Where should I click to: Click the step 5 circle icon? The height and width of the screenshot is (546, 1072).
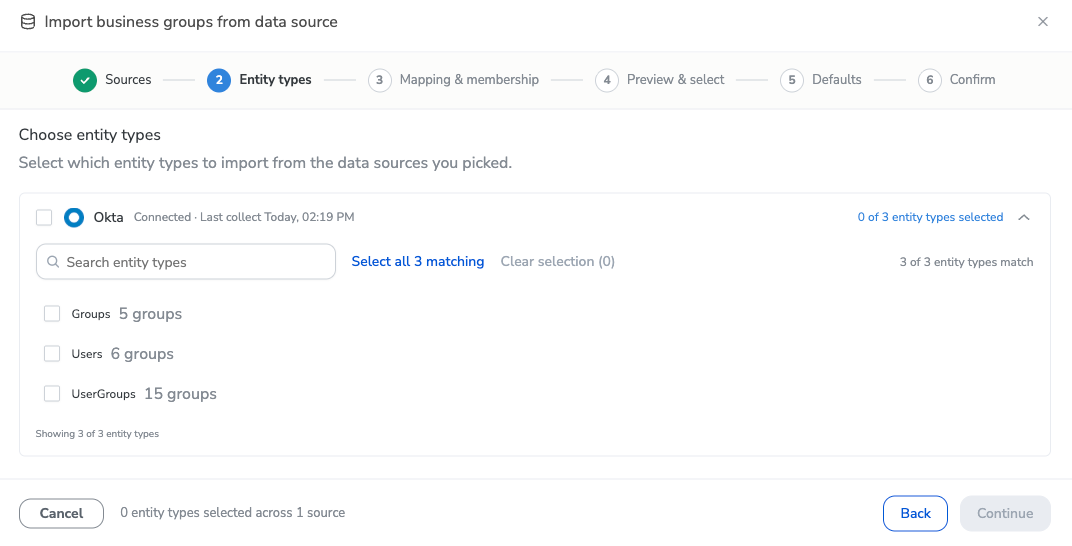(x=792, y=80)
